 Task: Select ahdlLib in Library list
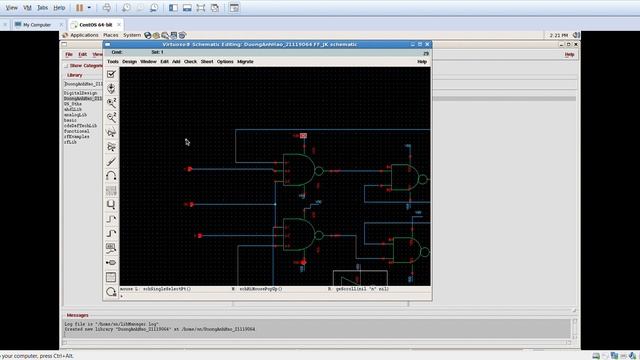click(73, 109)
